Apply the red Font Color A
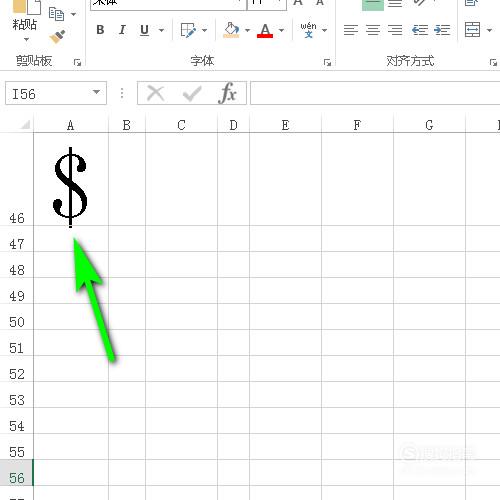This screenshot has height=500, width=500. [265, 30]
